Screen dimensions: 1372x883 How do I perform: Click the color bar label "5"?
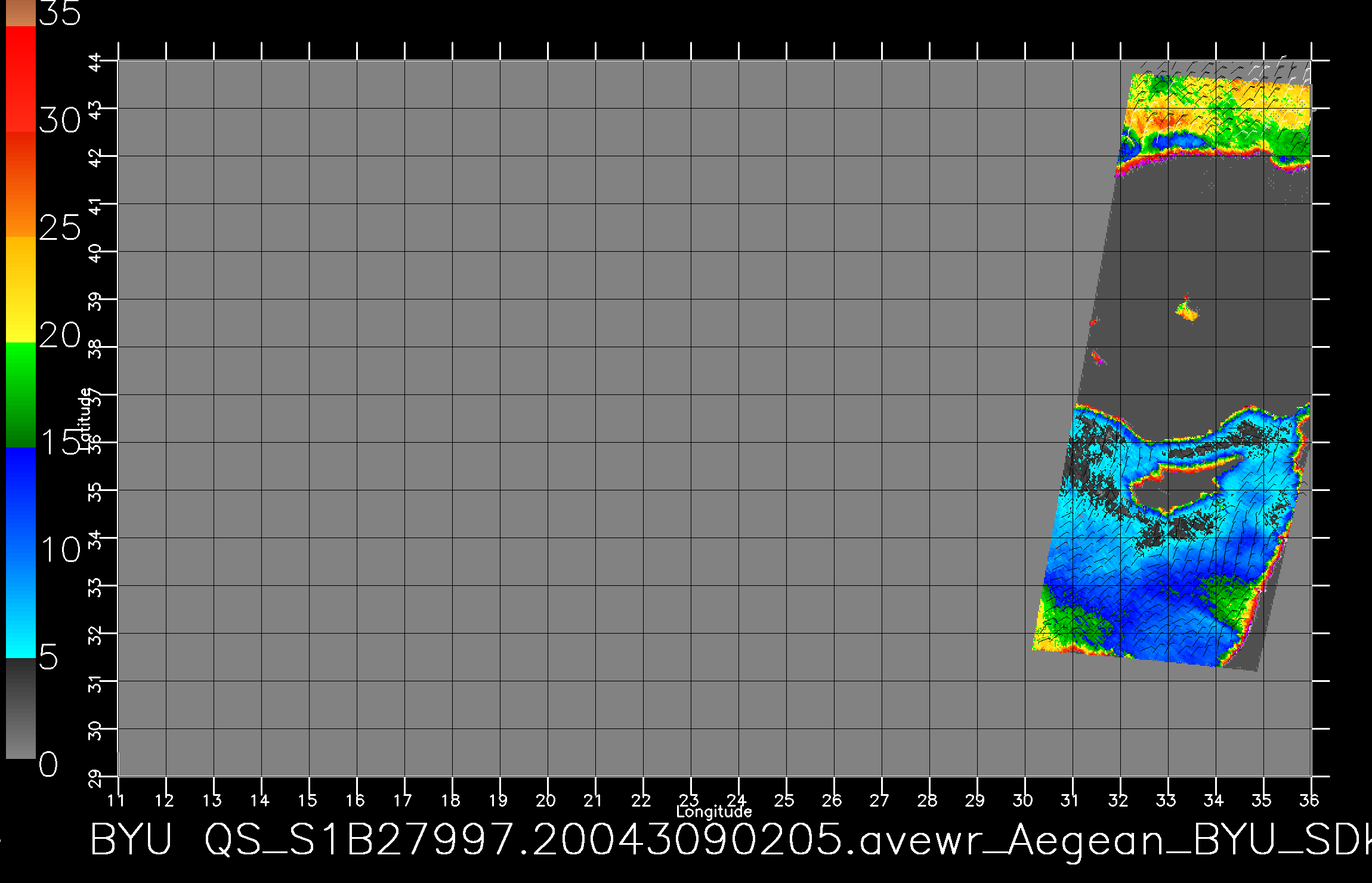(x=49, y=657)
